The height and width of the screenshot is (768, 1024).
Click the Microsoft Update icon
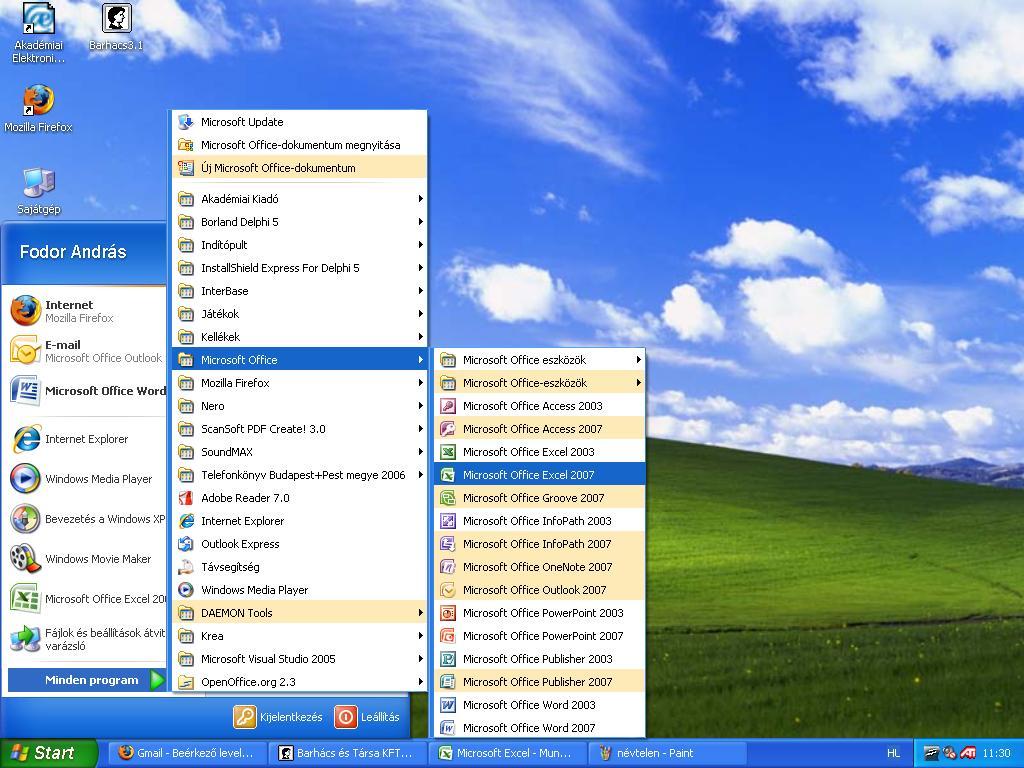point(186,122)
